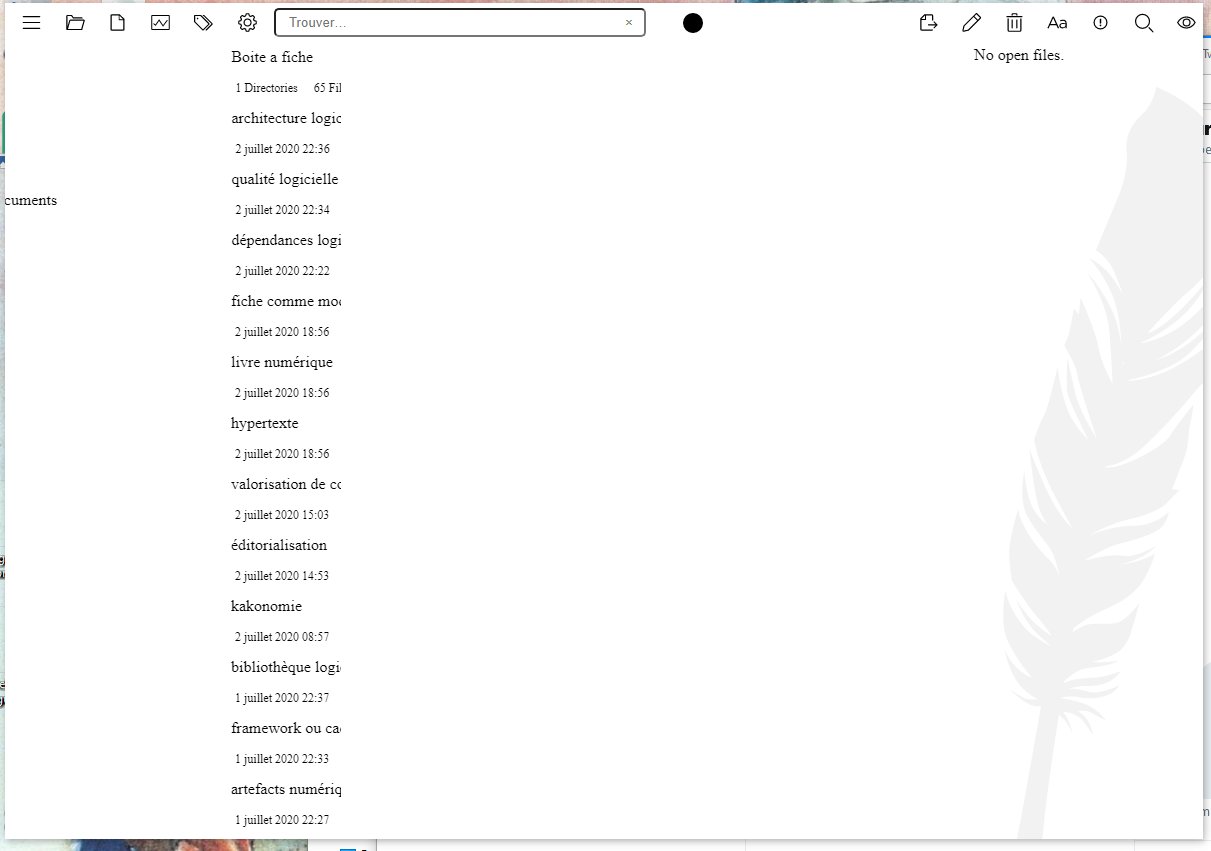Open the writing statistics chart icon
Viewport: 1211px width, 851px height.
coord(160,23)
